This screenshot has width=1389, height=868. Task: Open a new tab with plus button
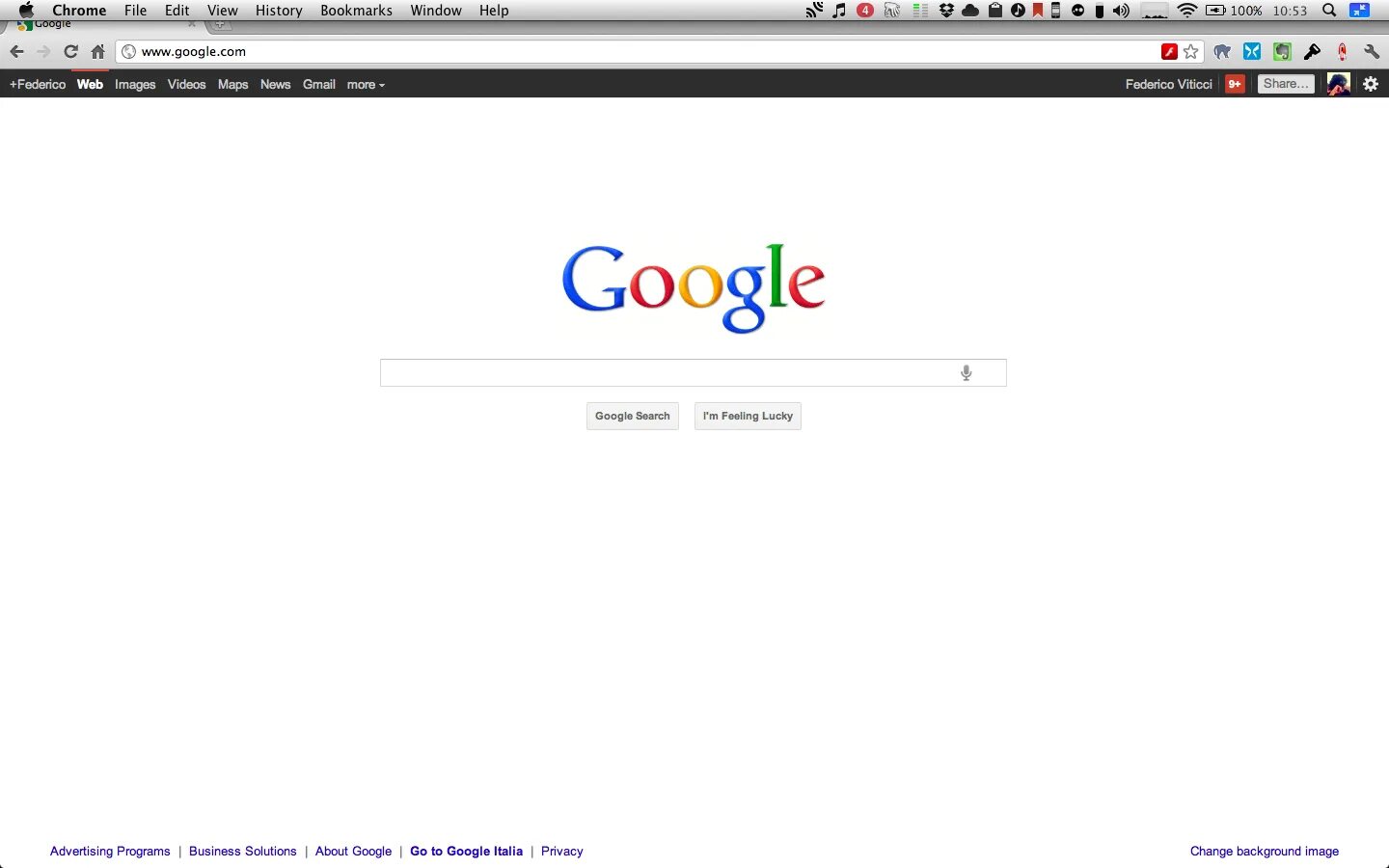pyautogui.click(x=222, y=25)
